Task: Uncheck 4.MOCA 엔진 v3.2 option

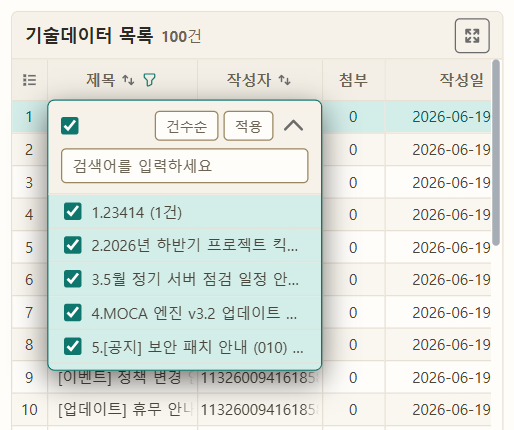Action: point(73,312)
